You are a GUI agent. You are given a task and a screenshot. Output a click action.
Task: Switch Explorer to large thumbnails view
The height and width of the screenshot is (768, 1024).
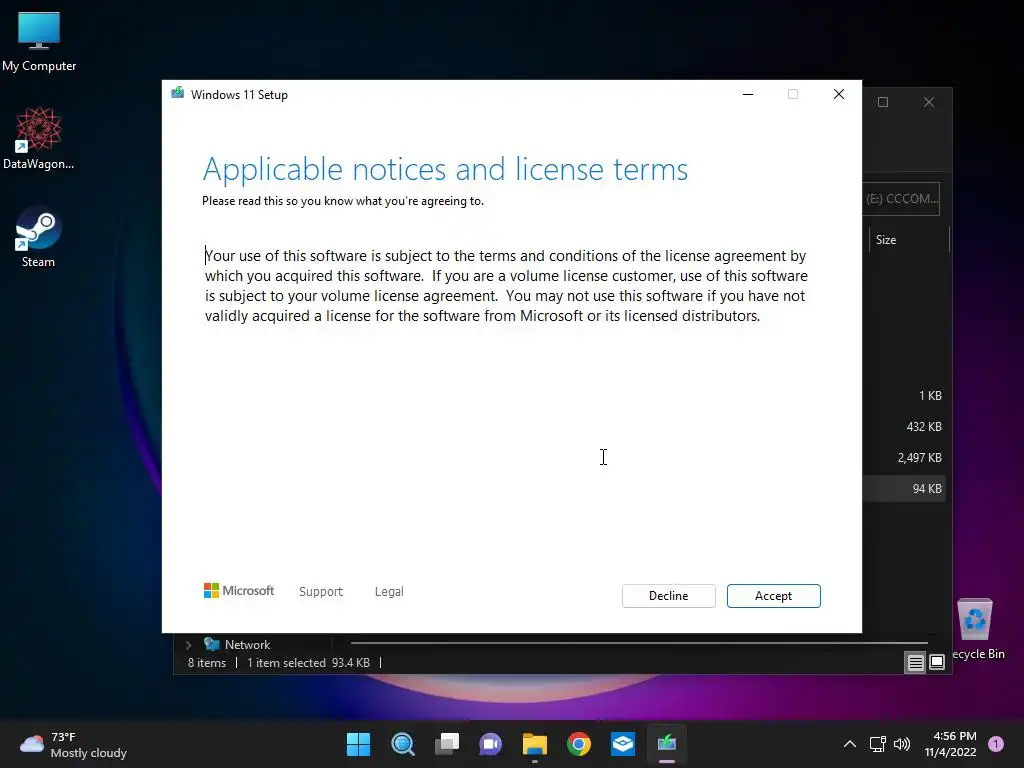937,662
